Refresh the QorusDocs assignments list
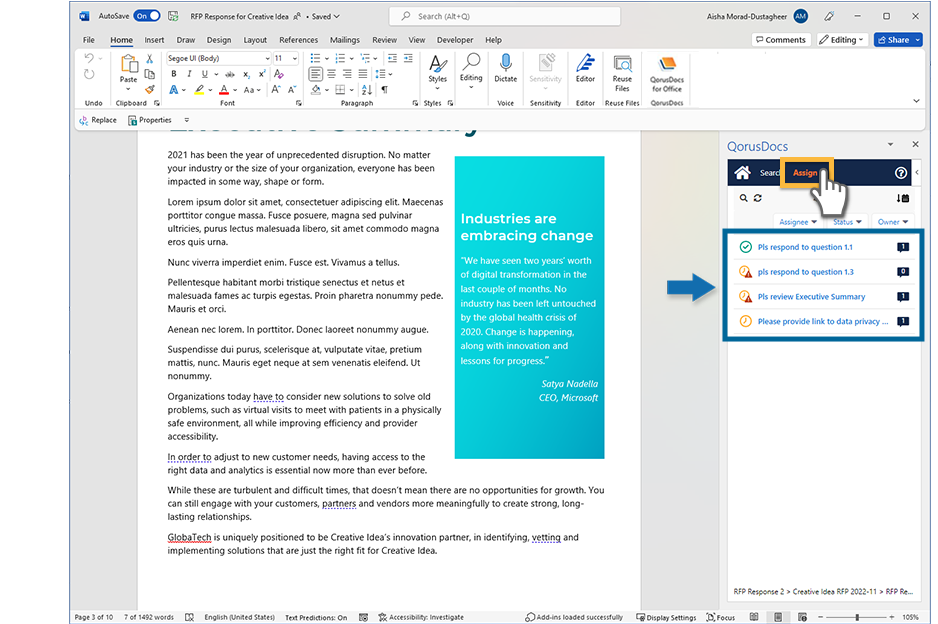The image size is (938, 624). (x=758, y=198)
